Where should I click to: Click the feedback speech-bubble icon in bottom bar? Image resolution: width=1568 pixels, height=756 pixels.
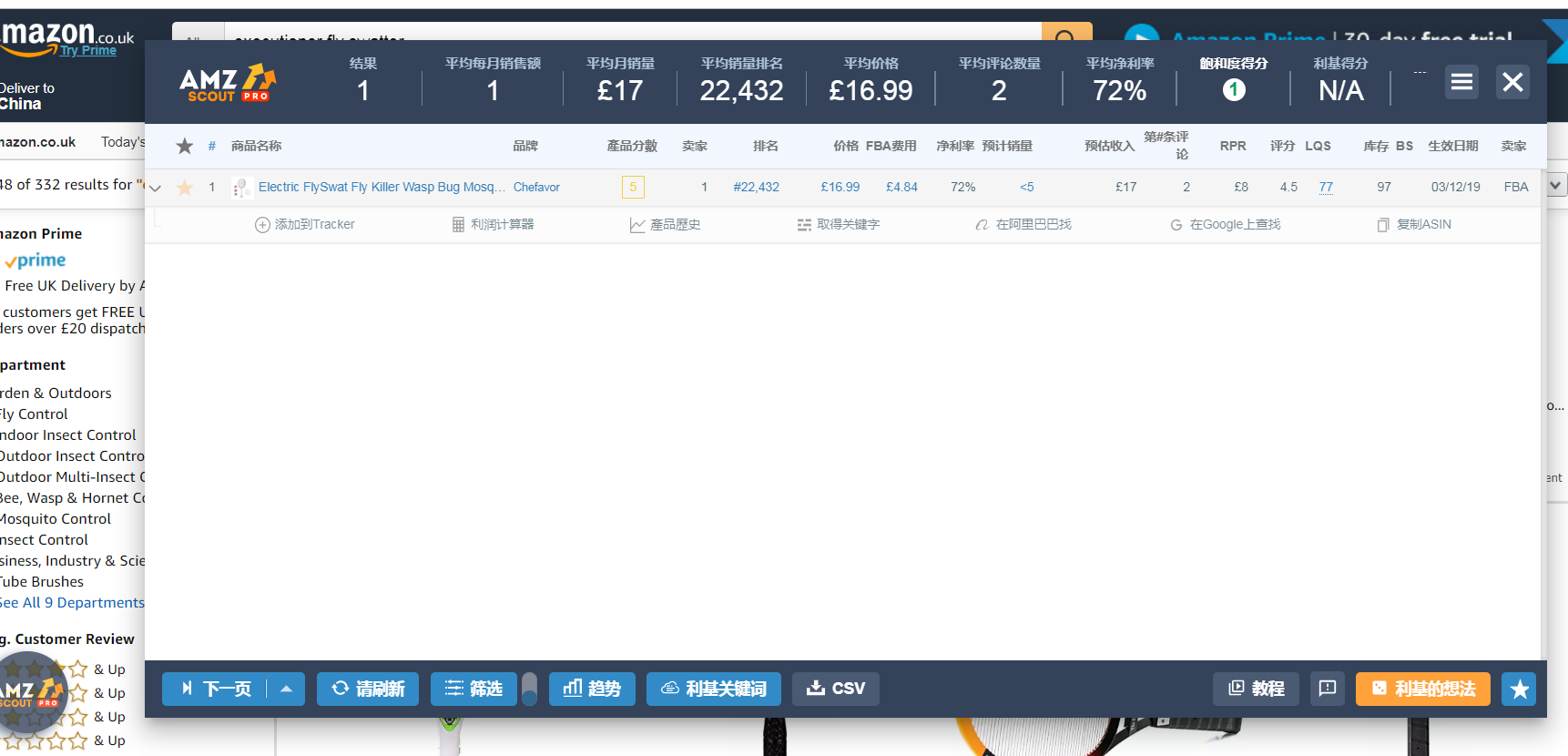click(x=1328, y=689)
